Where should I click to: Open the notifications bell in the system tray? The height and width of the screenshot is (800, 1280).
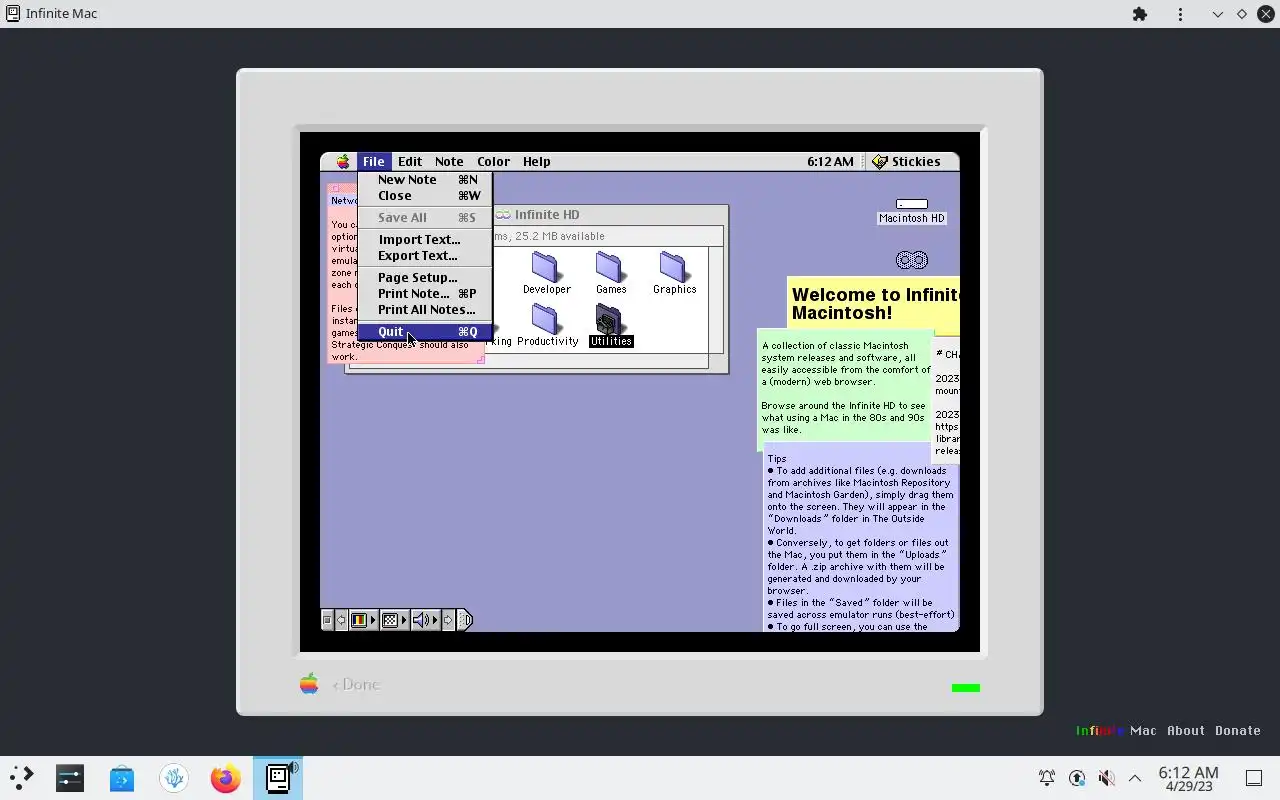pos(1047,777)
